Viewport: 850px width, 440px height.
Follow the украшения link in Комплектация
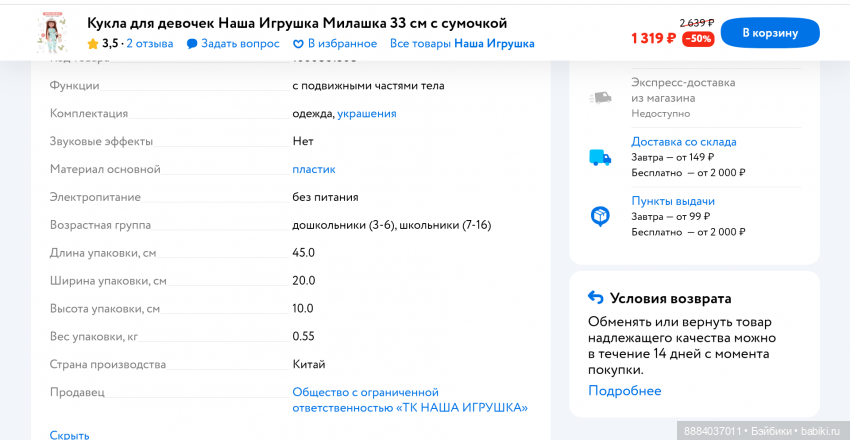[366, 114]
